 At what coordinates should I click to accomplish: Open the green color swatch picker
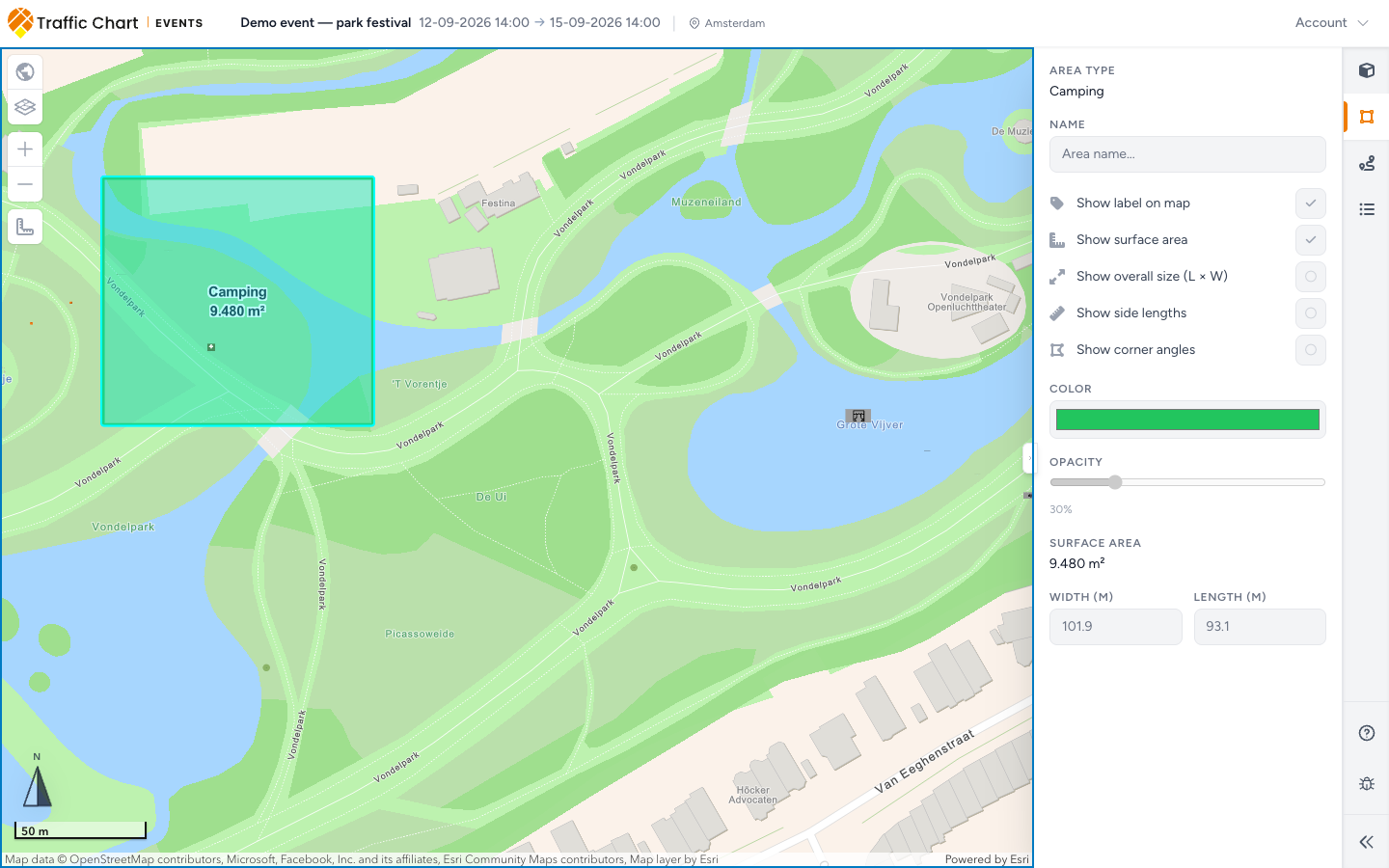[x=1187, y=420]
